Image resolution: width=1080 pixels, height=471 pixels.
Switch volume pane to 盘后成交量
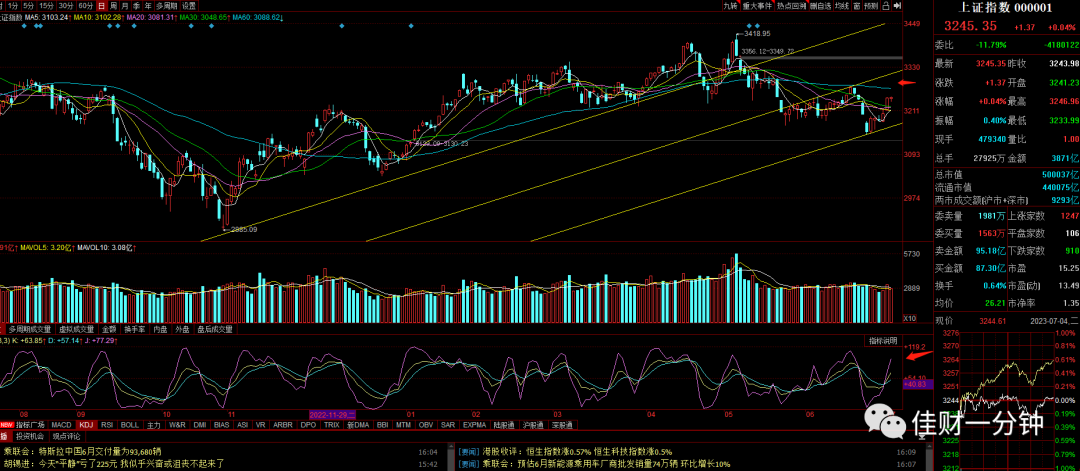[215, 329]
